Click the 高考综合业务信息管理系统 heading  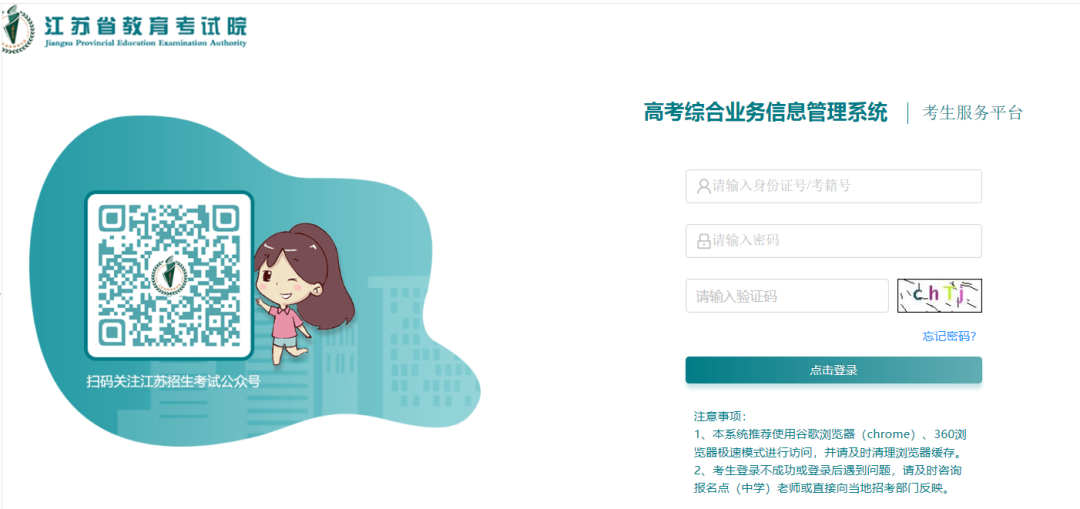pyautogui.click(x=766, y=112)
